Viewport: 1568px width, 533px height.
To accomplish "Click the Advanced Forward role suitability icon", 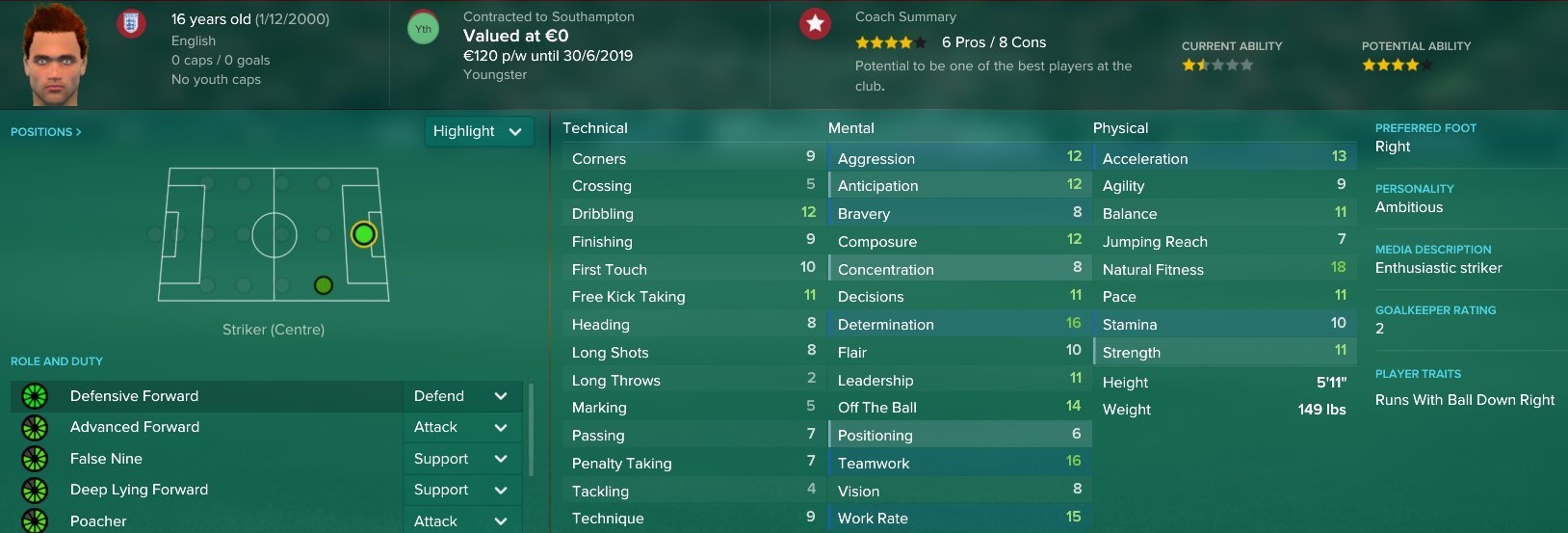I will click(x=35, y=427).
